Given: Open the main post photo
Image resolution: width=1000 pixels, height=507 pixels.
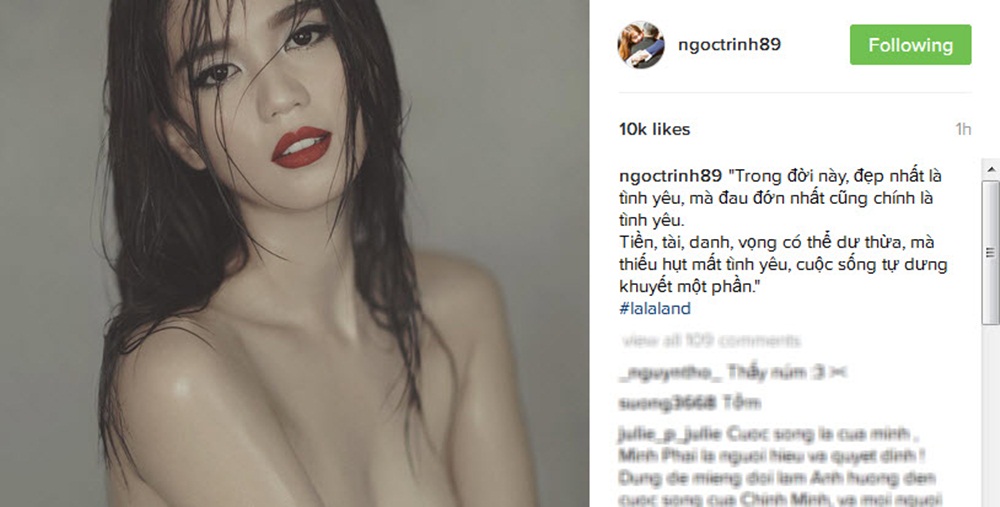Looking at the screenshot, I should tap(294, 253).
